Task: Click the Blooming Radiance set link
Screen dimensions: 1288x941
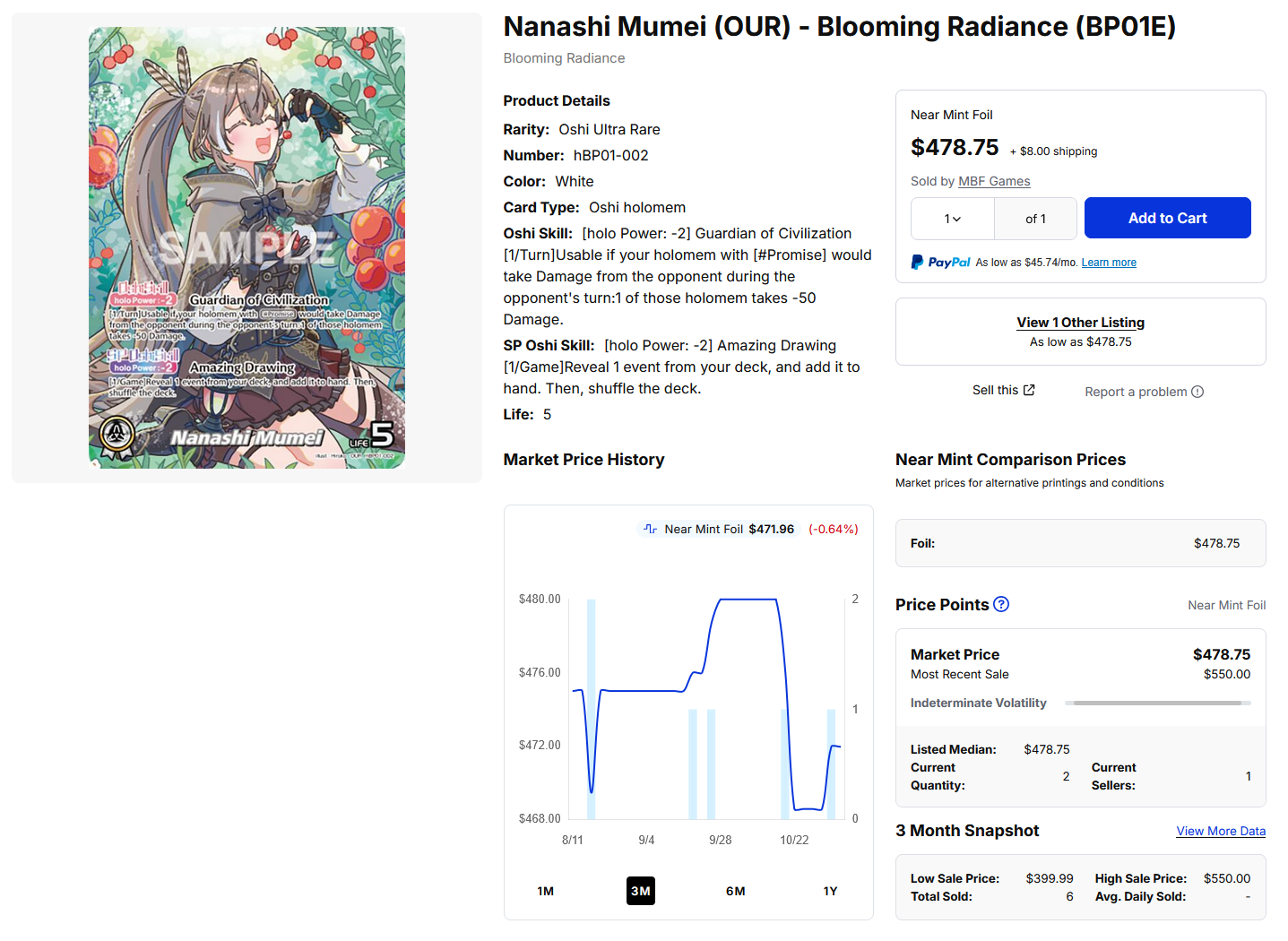Action: pos(564,58)
